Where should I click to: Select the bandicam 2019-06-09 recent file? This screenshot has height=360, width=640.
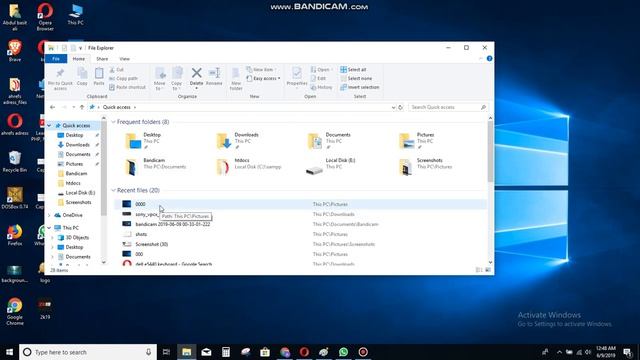coord(172,224)
